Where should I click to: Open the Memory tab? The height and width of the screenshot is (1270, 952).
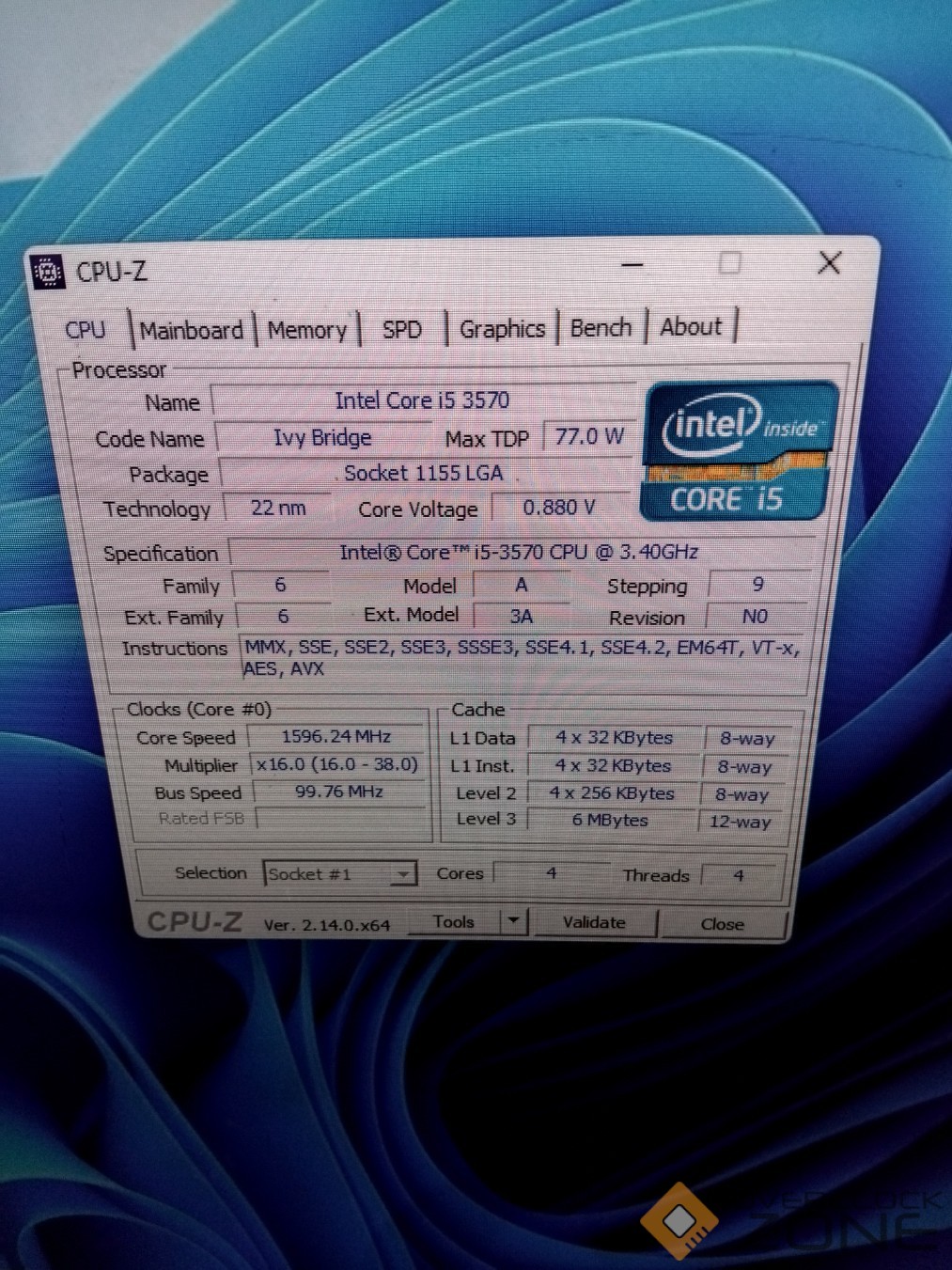click(x=307, y=330)
